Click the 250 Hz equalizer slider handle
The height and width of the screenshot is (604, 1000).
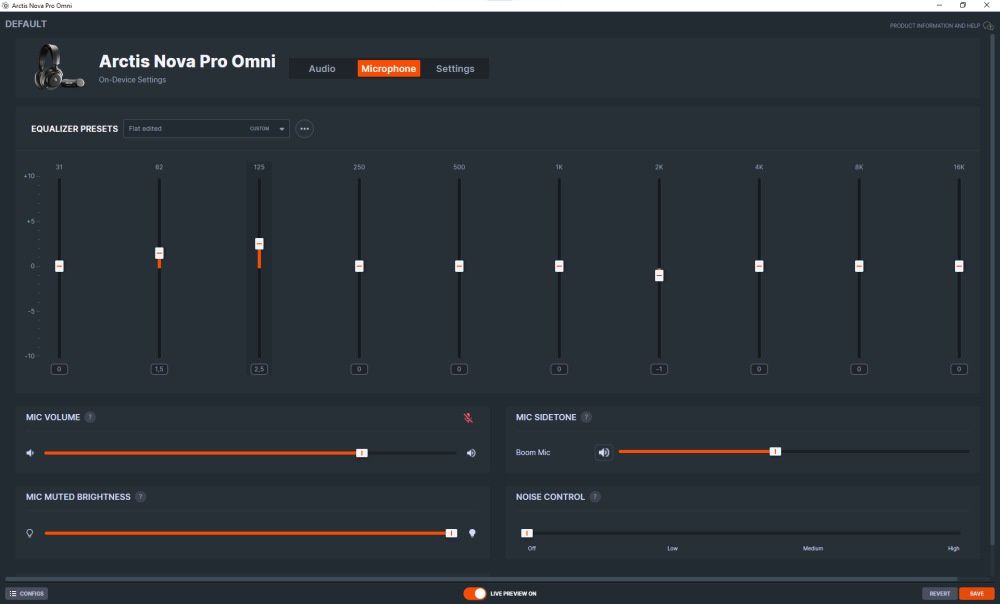click(x=359, y=266)
